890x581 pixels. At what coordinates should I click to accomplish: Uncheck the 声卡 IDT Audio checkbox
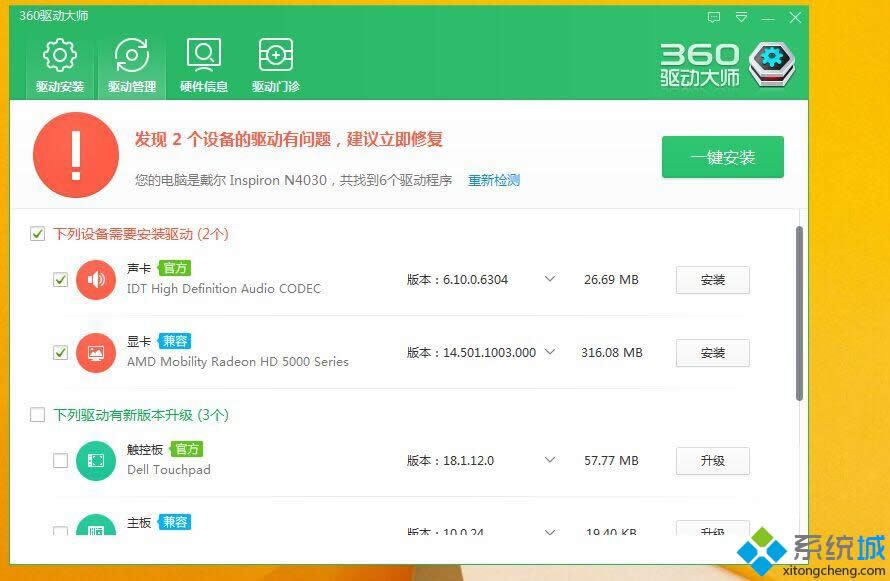pos(60,280)
